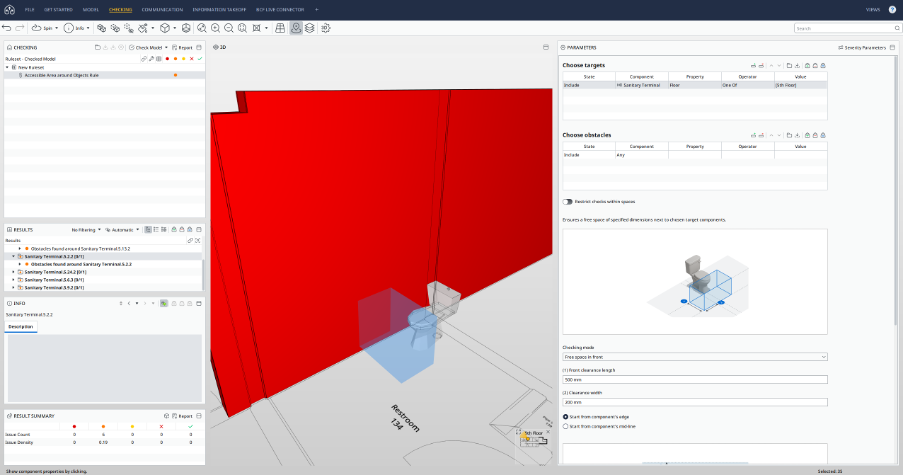Click the Front clearance length input field
904x476 pixels.
click(x=695, y=380)
